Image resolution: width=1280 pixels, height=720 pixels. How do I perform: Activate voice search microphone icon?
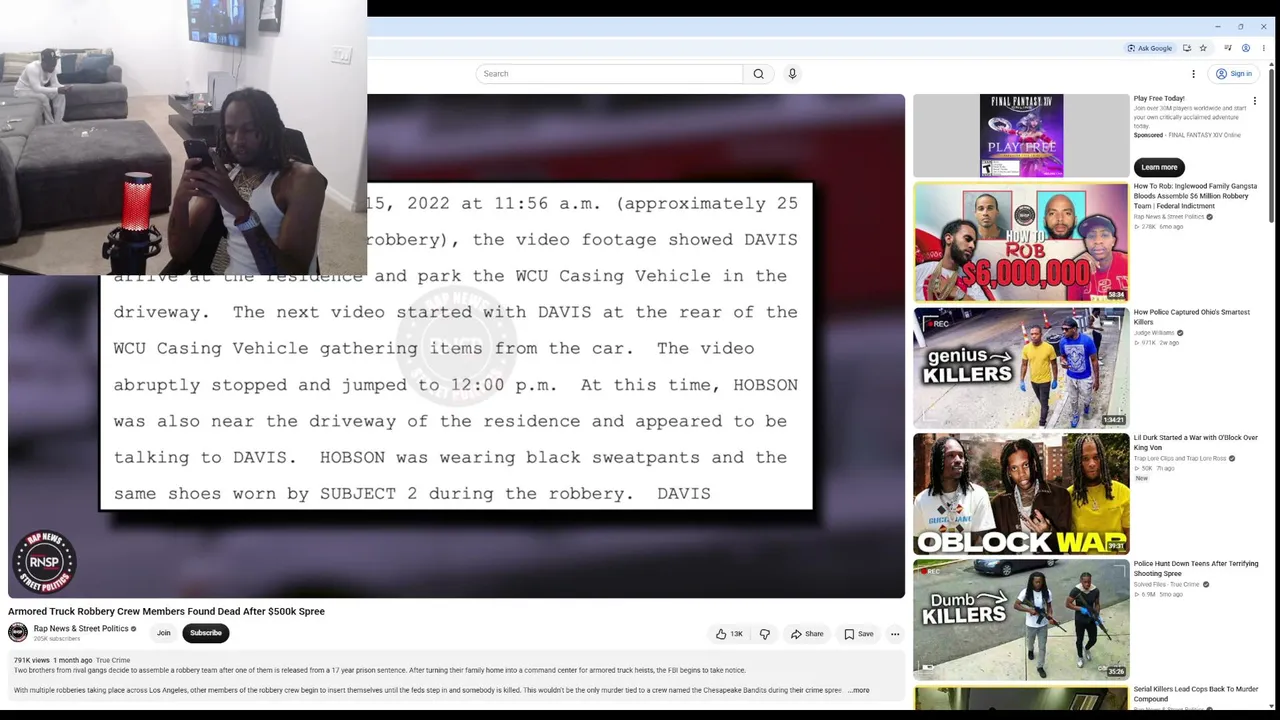[x=792, y=74]
